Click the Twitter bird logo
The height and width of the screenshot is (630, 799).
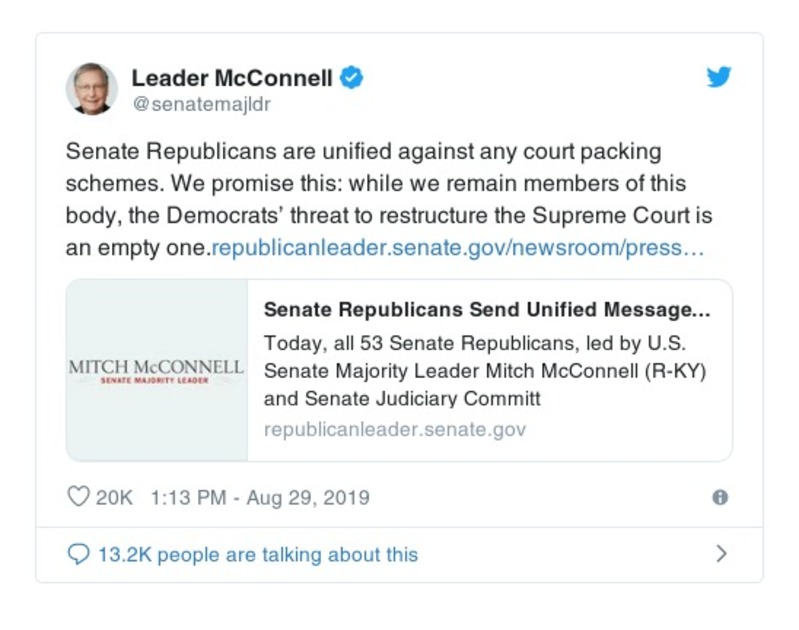pos(719,78)
